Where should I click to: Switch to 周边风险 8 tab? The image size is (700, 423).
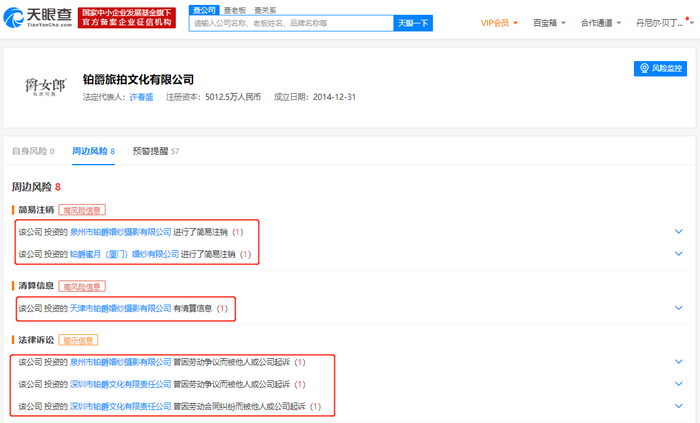point(93,151)
